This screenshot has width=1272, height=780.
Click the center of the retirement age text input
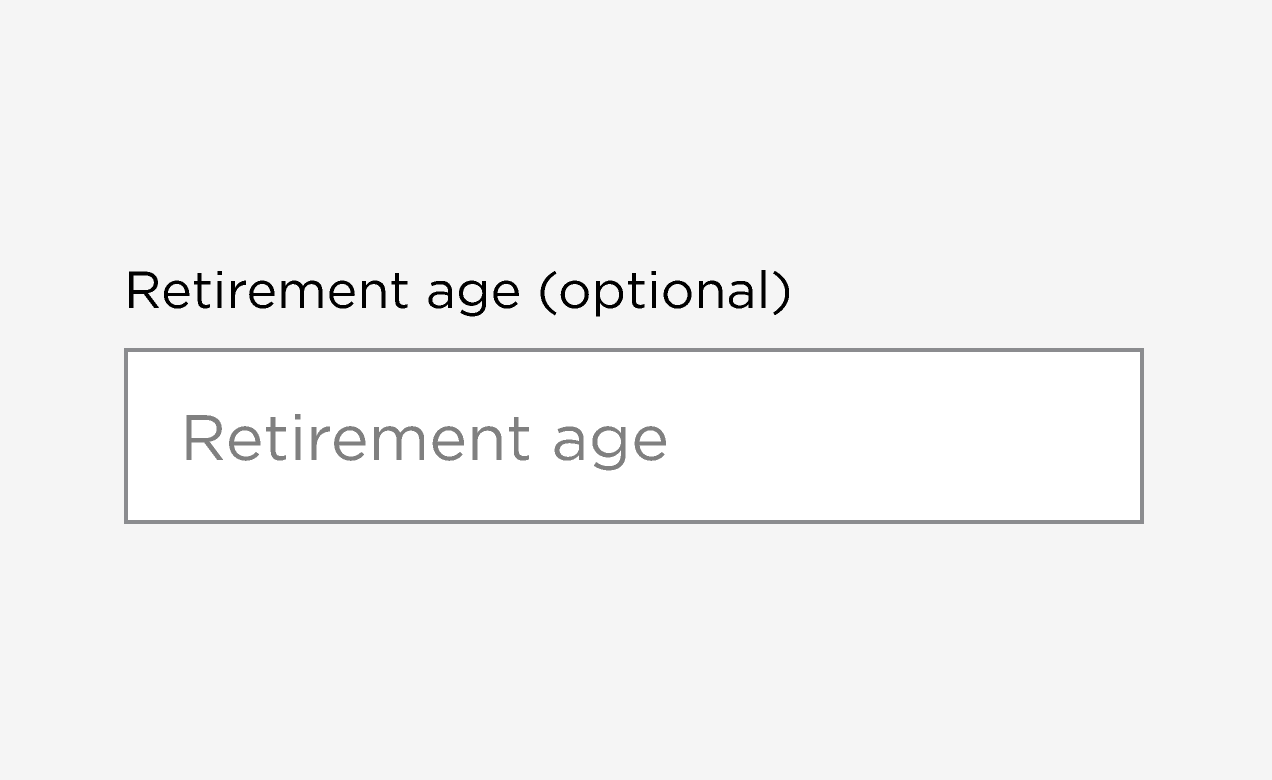(633, 436)
